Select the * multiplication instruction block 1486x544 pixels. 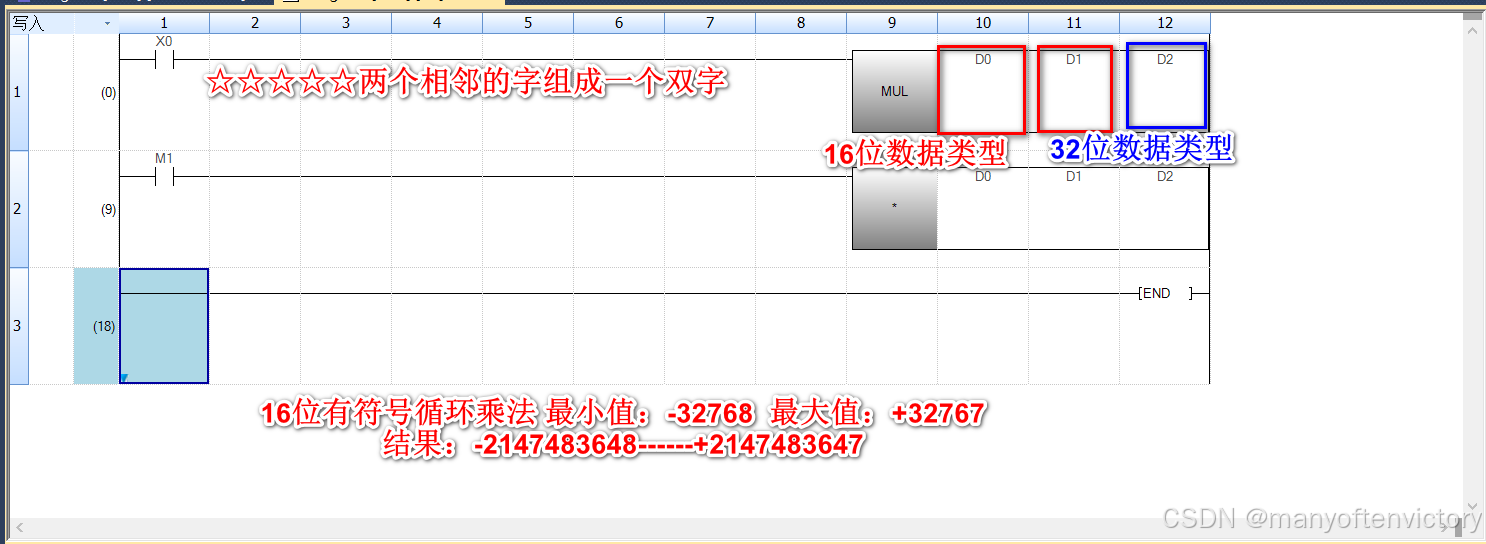tap(895, 208)
